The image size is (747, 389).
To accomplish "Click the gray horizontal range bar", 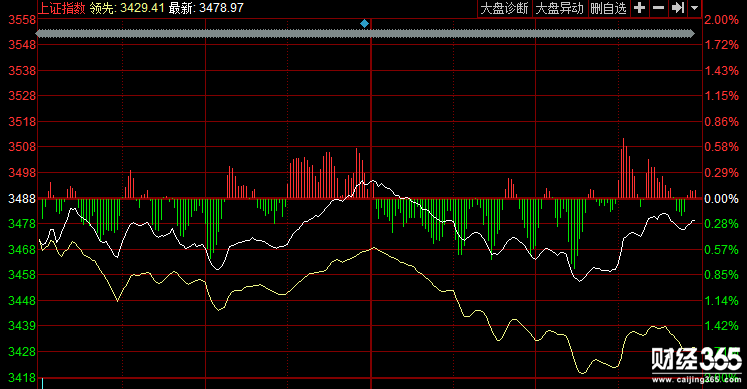I will 365,33.
